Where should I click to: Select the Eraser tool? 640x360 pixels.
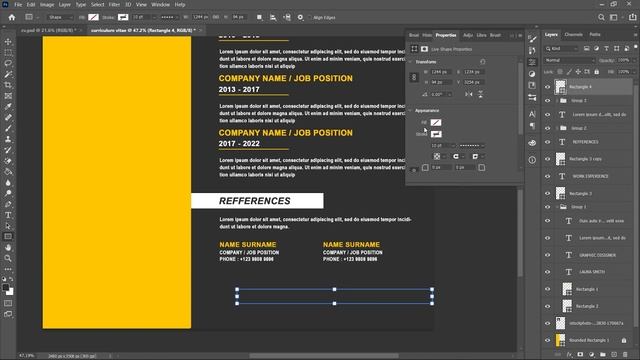tap(8, 161)
